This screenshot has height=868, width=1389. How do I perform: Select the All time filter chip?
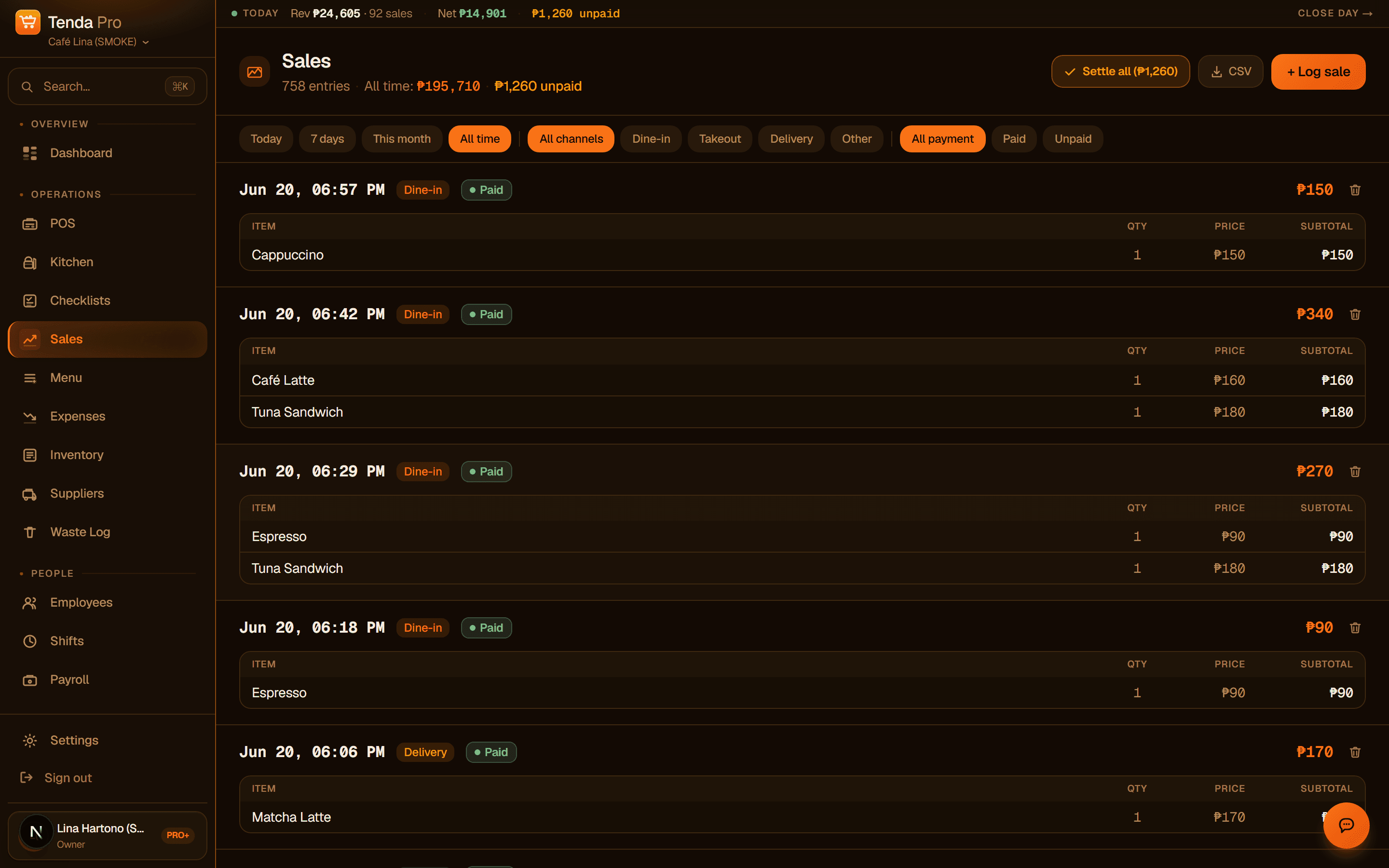point(480,139)
